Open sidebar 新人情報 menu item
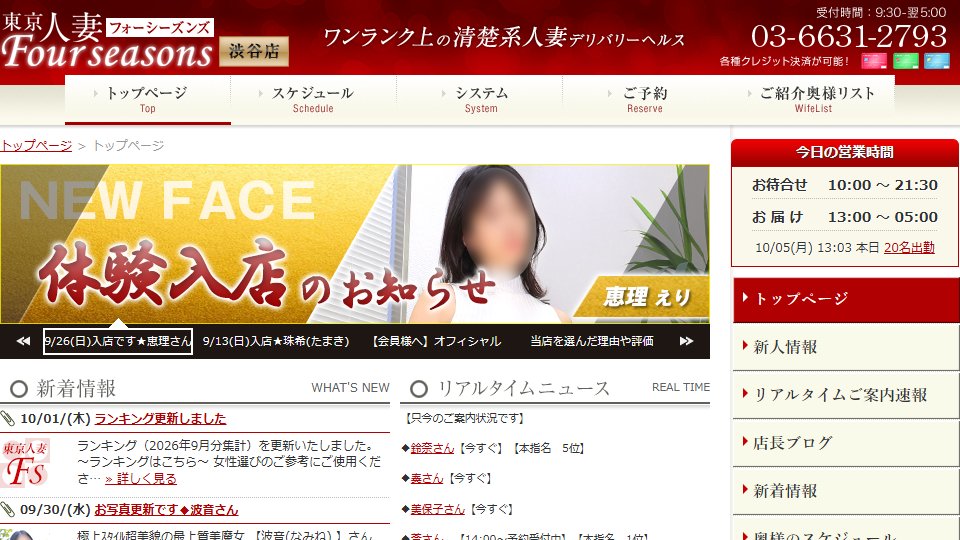 846,347
